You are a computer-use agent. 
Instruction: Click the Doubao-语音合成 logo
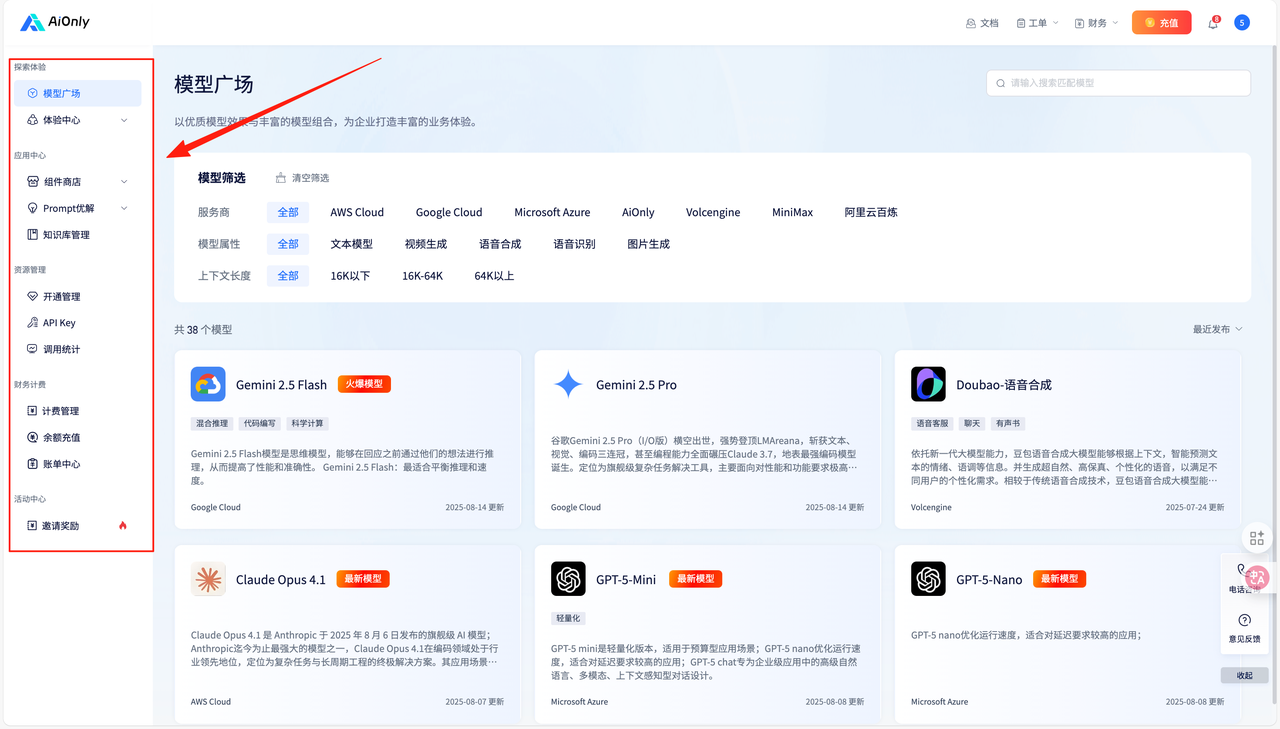pos(928,384)
